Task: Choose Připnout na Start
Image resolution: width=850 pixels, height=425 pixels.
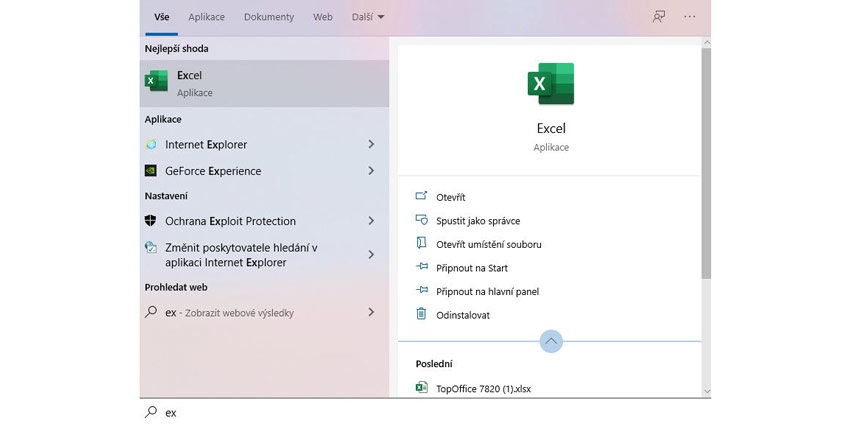Action: [472, 268]
